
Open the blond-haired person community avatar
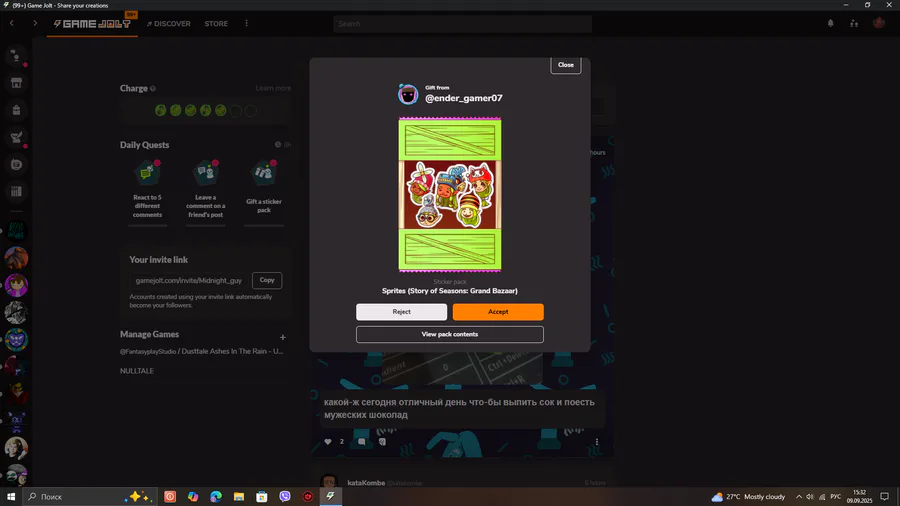(x=16, y=448)
